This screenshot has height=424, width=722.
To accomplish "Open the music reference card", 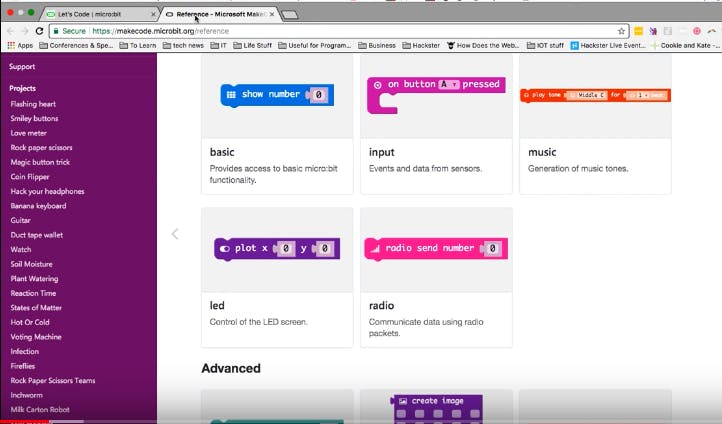I will click(x=595, y=124).
